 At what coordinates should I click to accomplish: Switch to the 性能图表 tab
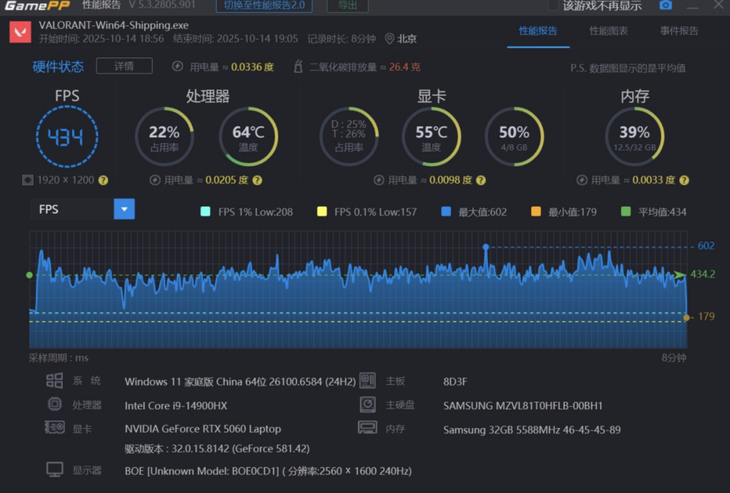pyautogui.click(x=609, y=31)
